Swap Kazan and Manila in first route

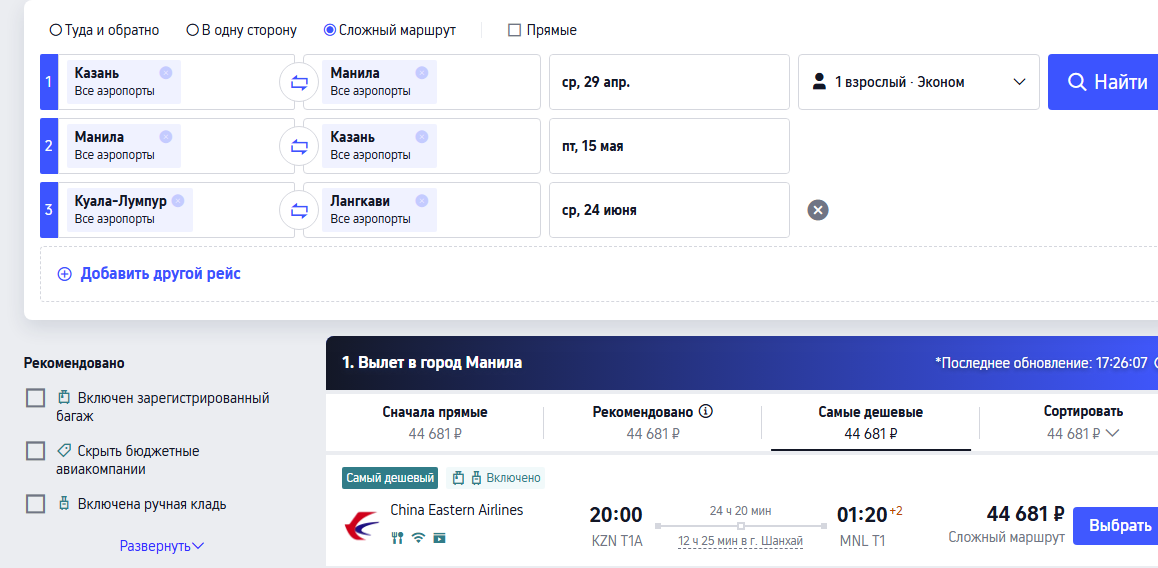click(x=299, y=83)
